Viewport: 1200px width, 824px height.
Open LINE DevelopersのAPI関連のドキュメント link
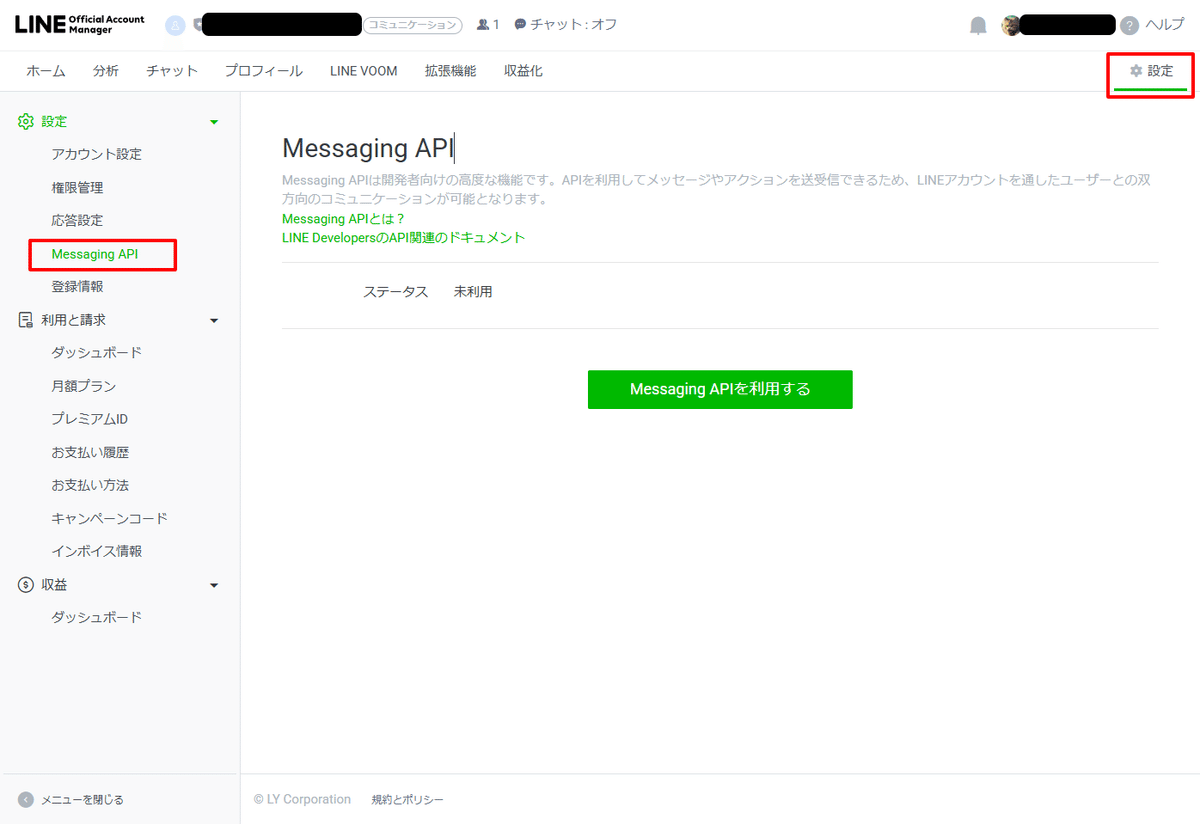[x=404, y=237]
